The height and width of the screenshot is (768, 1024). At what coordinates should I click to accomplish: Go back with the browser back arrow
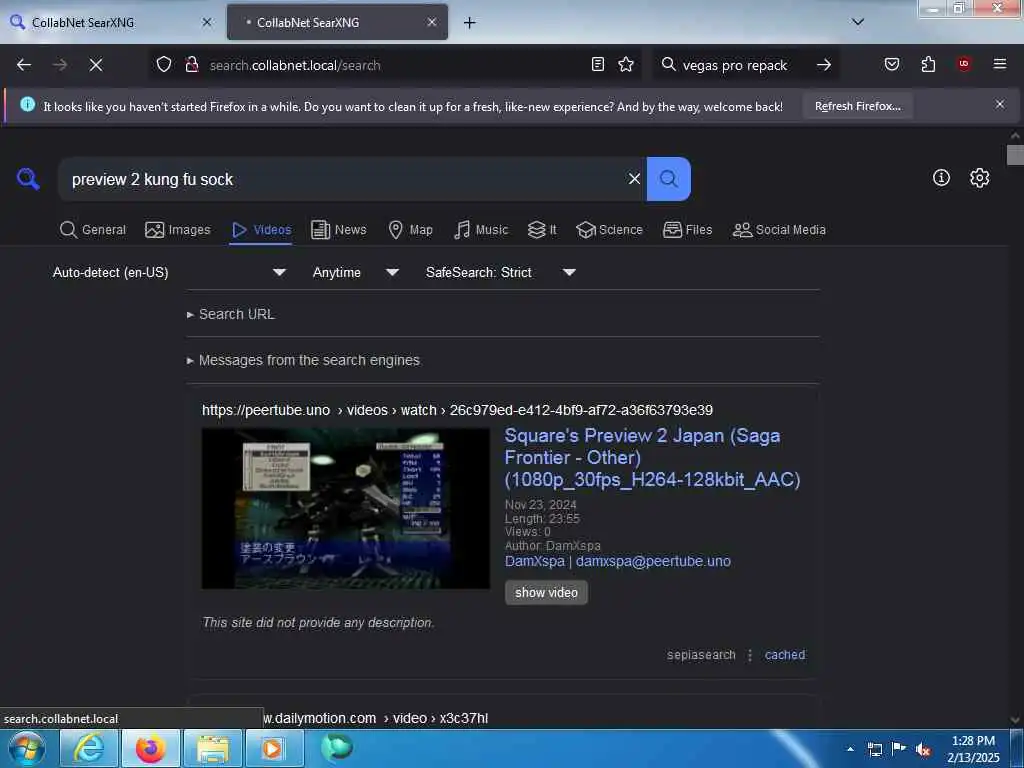click(24, 65)
